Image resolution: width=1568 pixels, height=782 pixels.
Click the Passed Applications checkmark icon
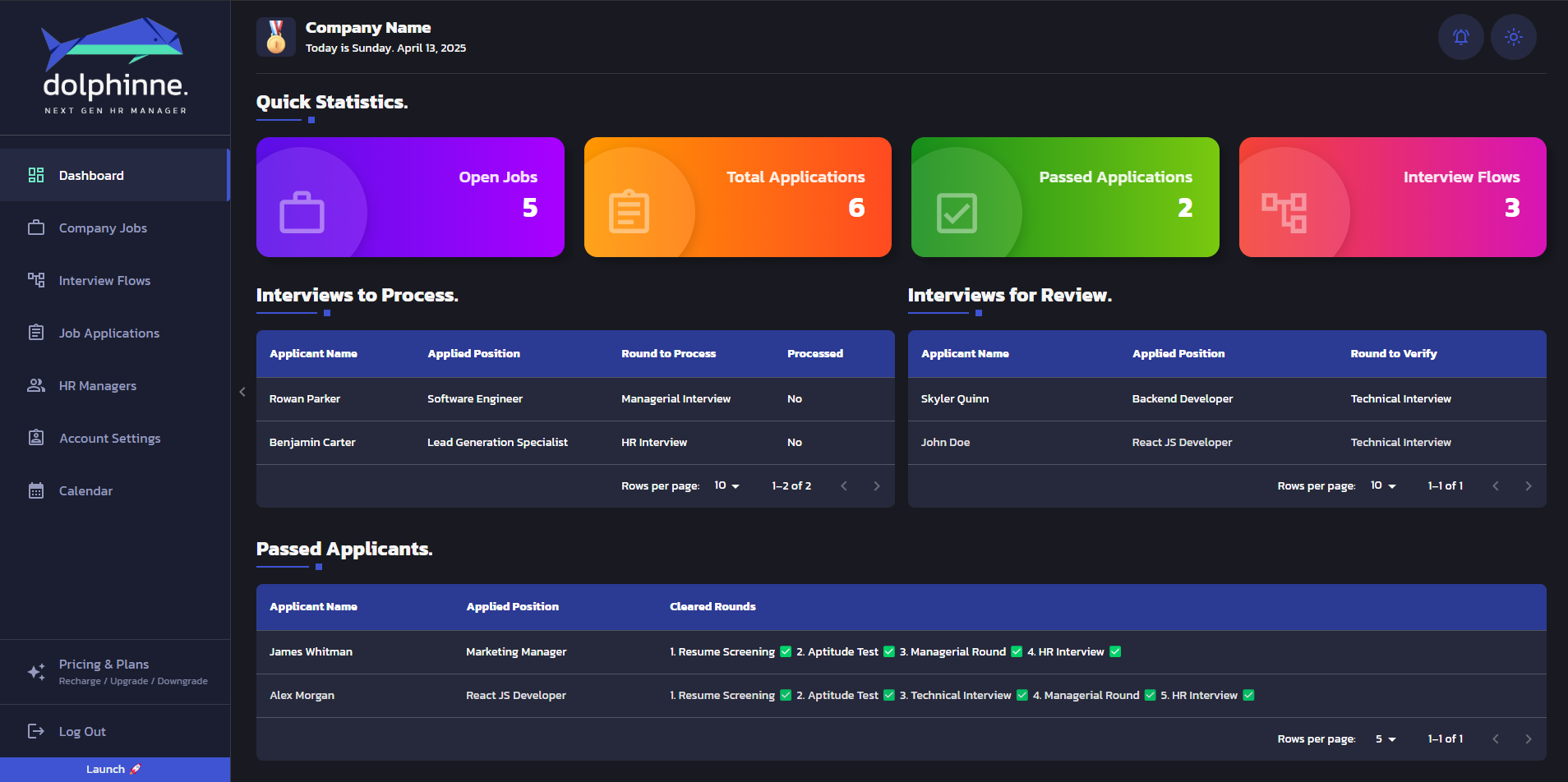tap(957, 214)
